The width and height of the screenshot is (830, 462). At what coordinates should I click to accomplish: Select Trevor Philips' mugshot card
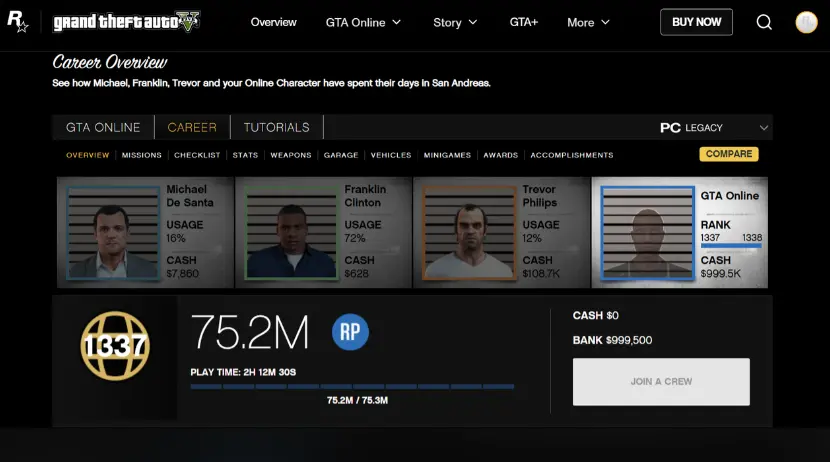click(501, 233)
